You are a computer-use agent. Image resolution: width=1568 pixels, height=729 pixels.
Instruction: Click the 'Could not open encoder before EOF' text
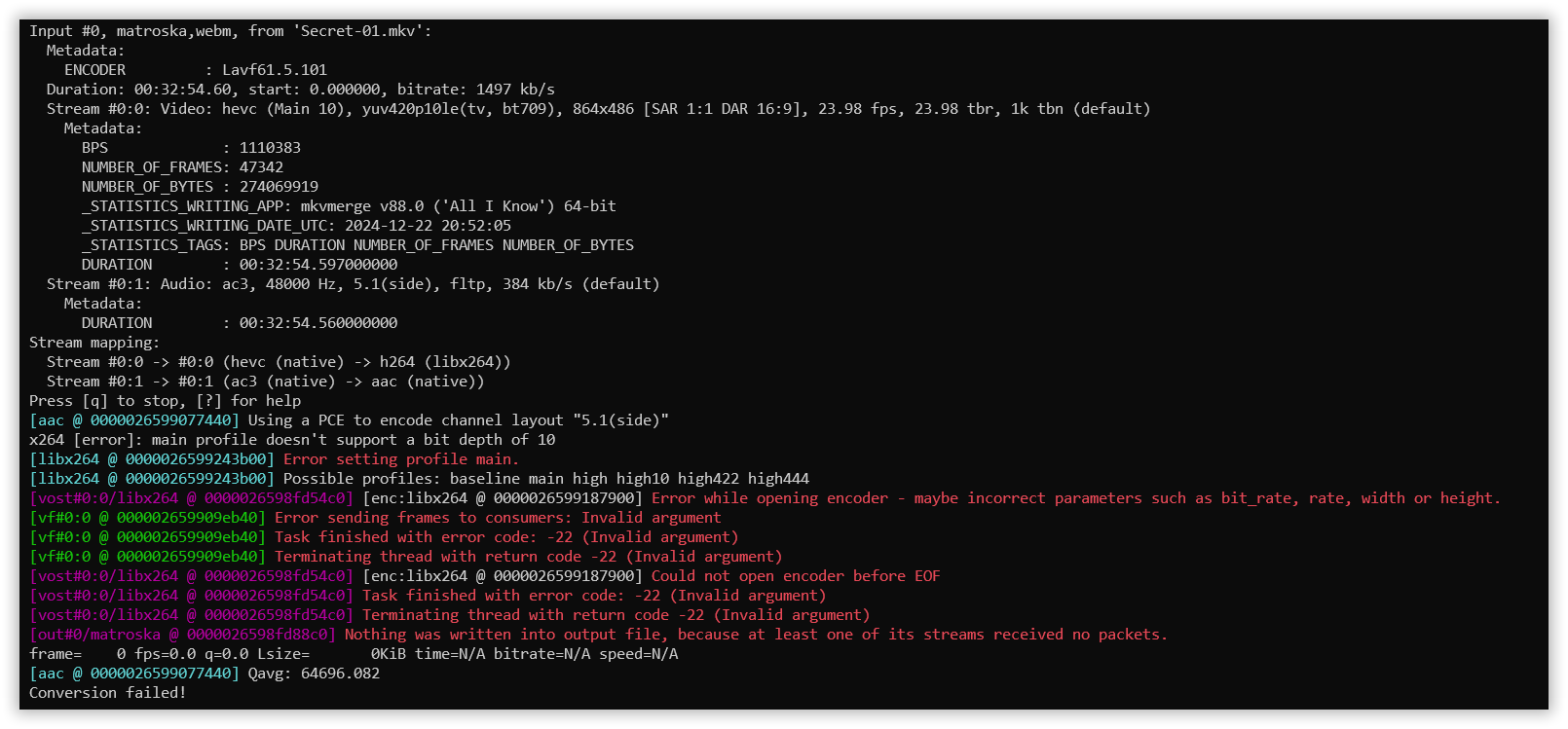point(796,576)
